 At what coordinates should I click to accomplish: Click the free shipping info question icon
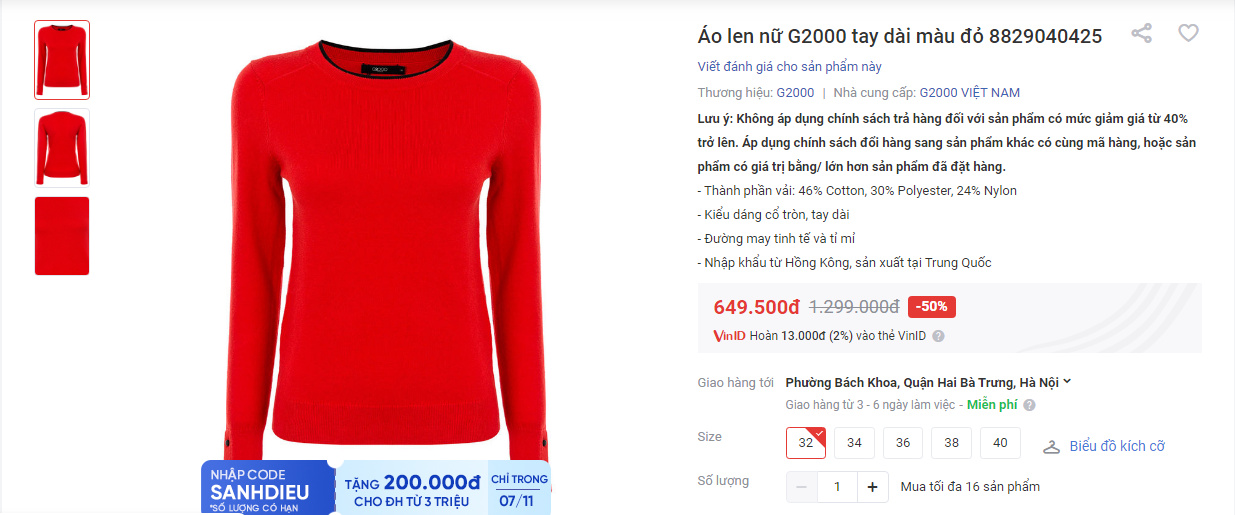1029,405
